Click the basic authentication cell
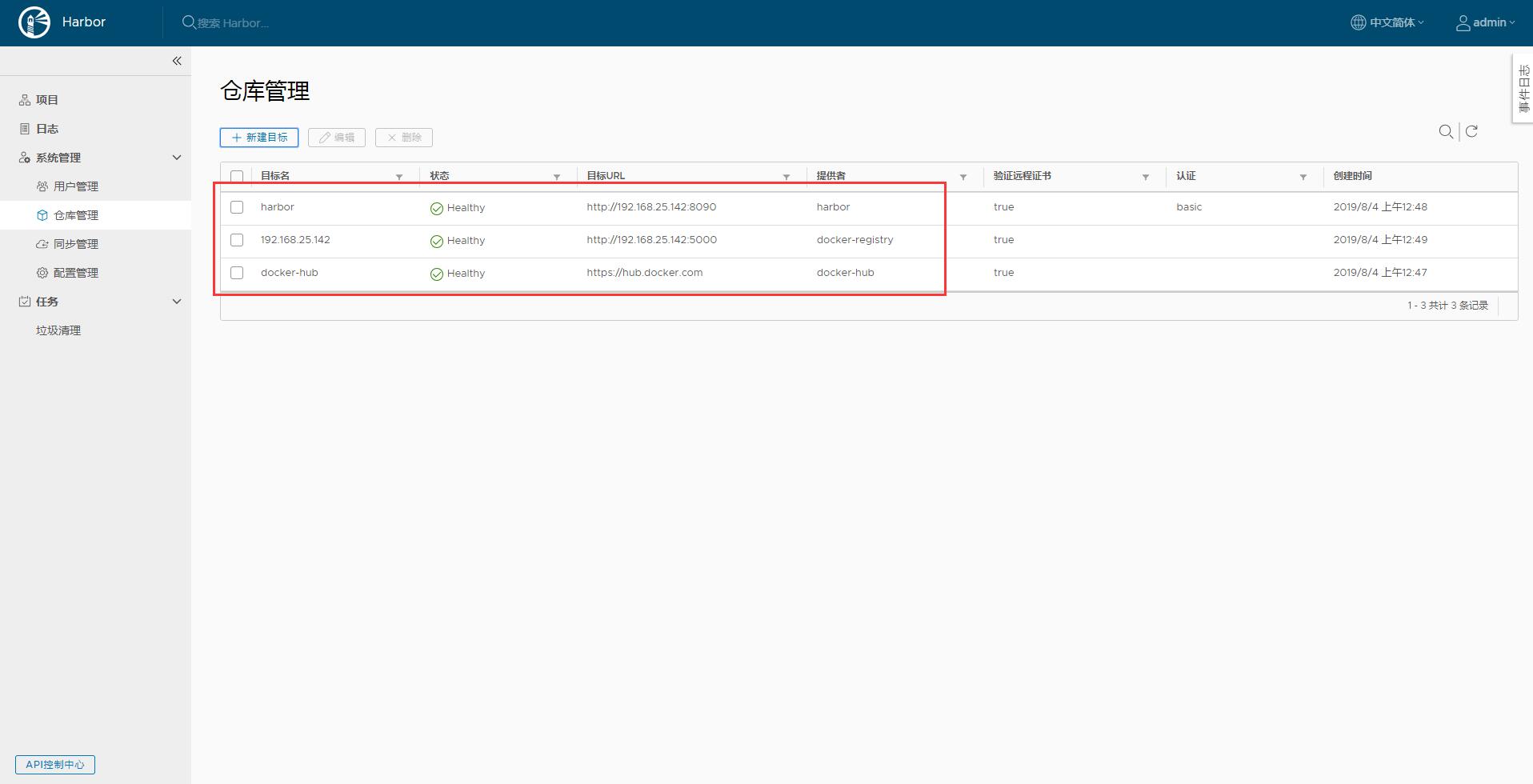Viewport: 1533px width, 784px height. pyautogui.click(x=1189, y=207)
